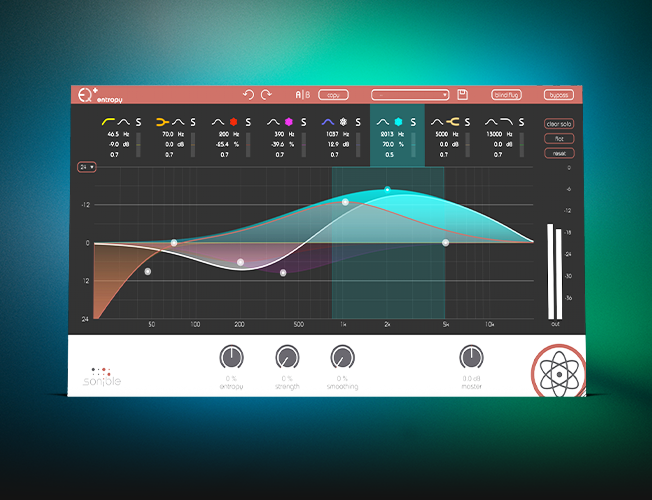The width and height of the screenshot is (652, 500).
Task: Click the undo arrow icon
Action: 248,95
